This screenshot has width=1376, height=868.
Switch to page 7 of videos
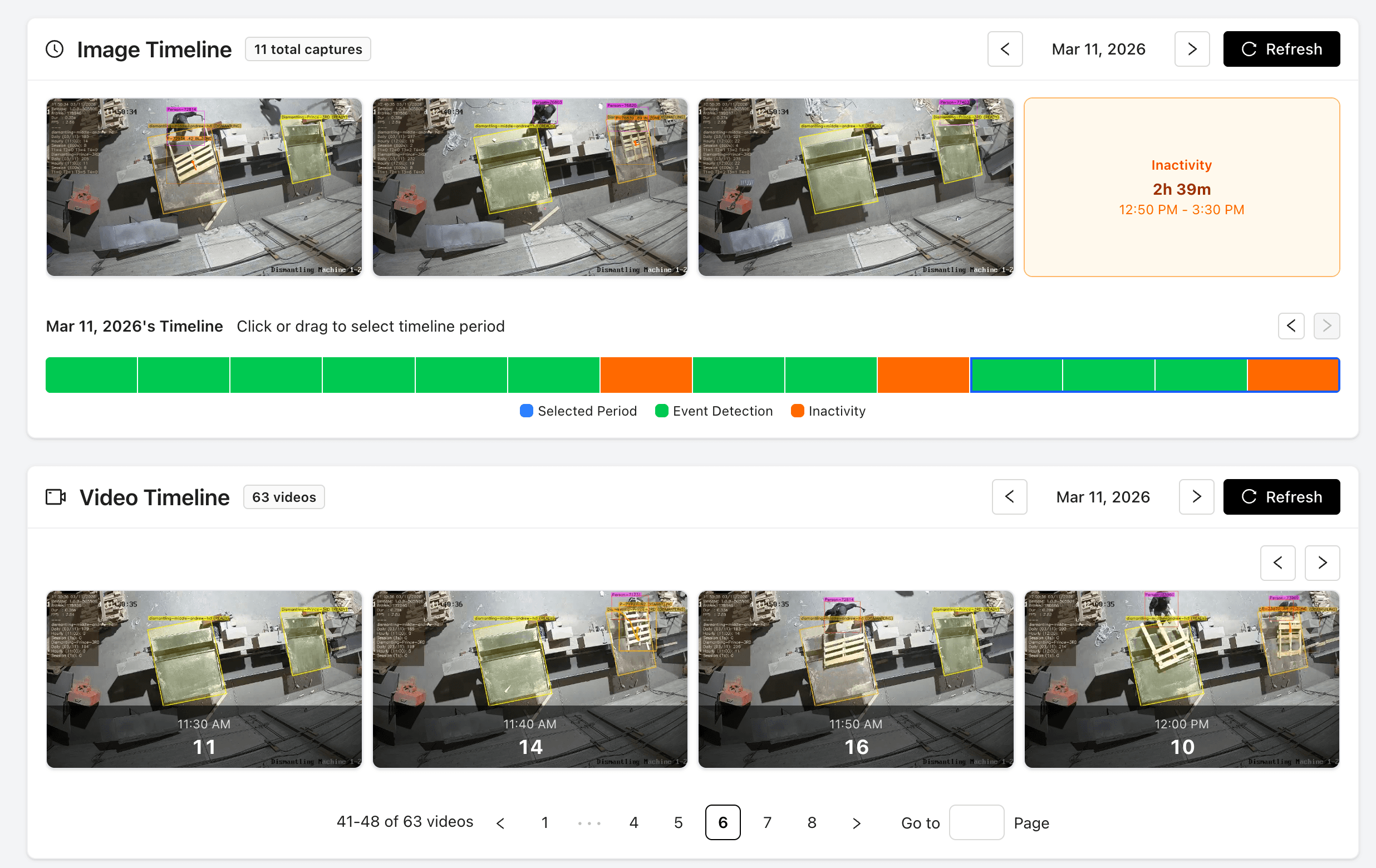[767, 822]
